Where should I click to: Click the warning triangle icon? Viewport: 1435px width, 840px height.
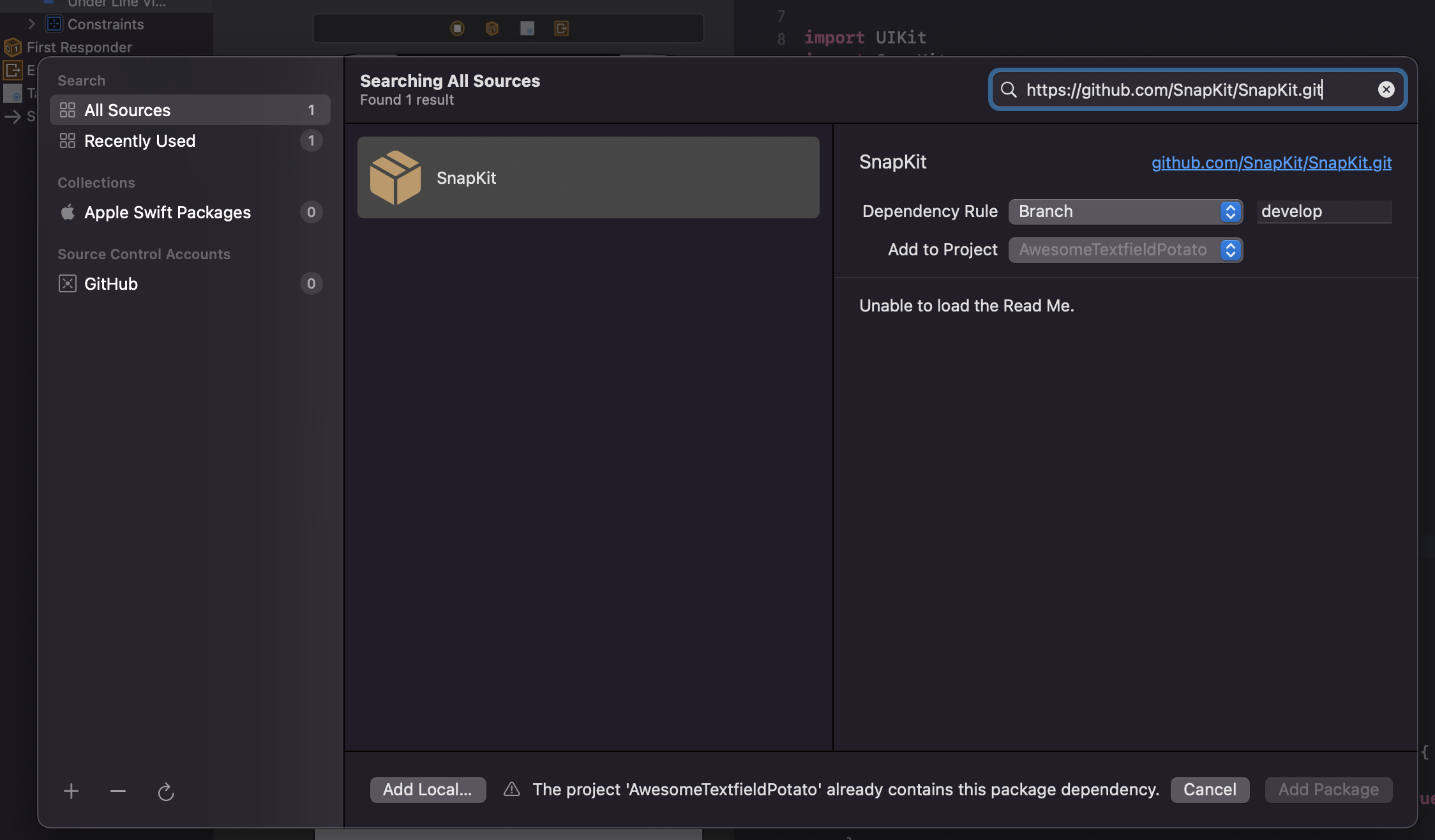coord(512,790)
